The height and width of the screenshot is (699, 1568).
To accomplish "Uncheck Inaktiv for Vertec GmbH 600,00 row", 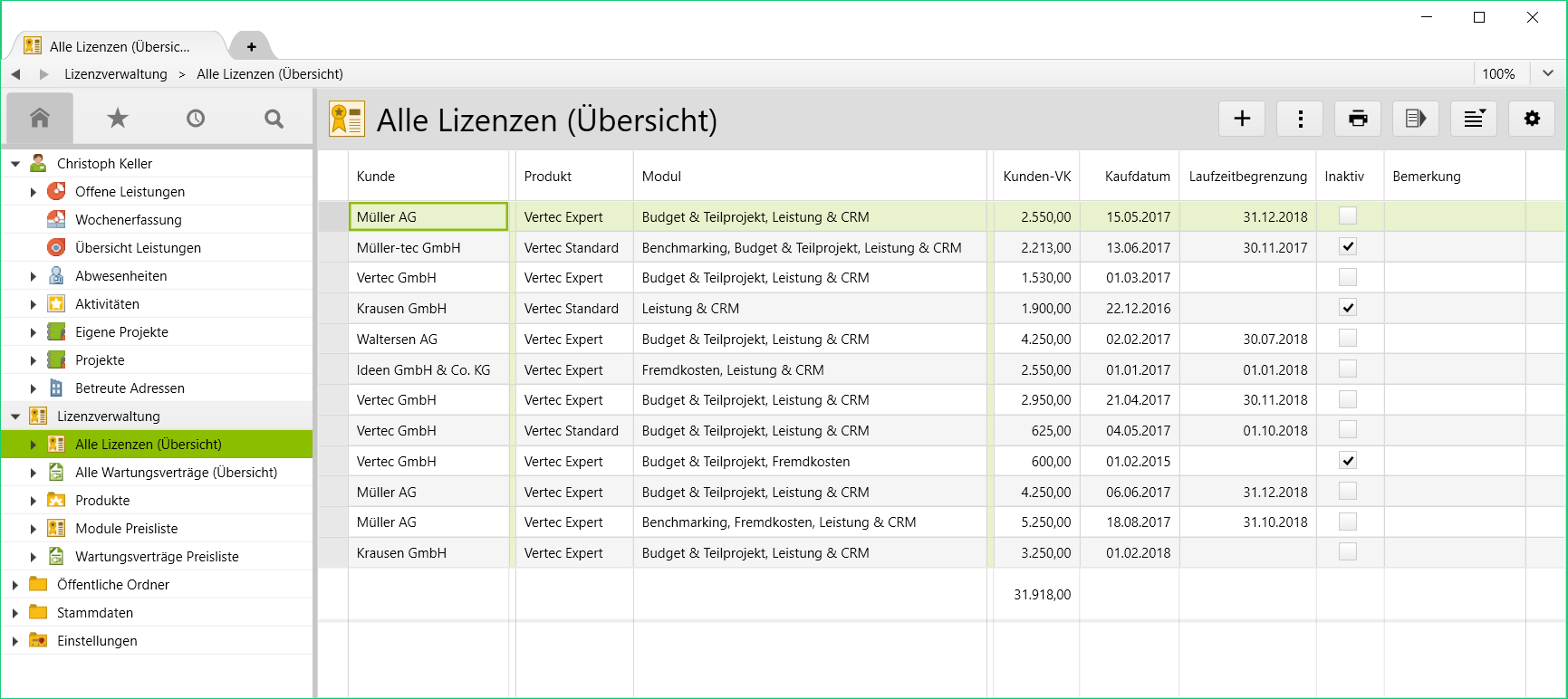I will 1348,461.
